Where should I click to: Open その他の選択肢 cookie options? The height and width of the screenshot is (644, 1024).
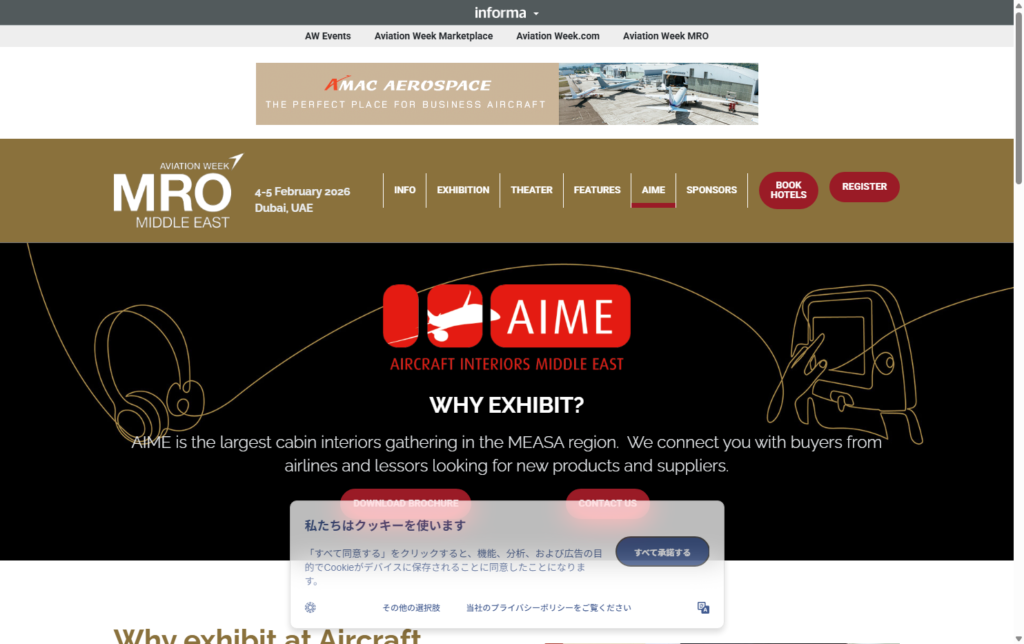pyautogui.click(x=409, y=607)
